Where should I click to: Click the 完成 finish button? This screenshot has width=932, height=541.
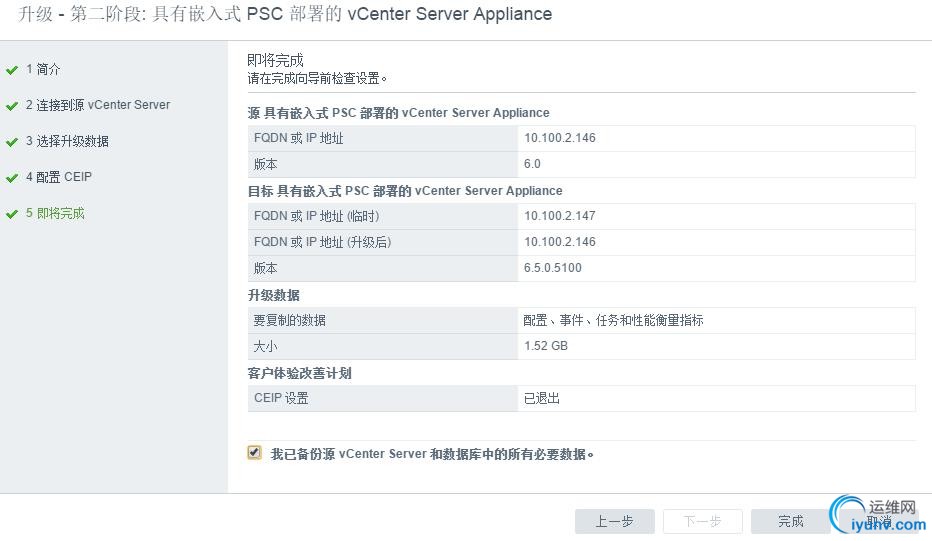click(x=791, y=521)
